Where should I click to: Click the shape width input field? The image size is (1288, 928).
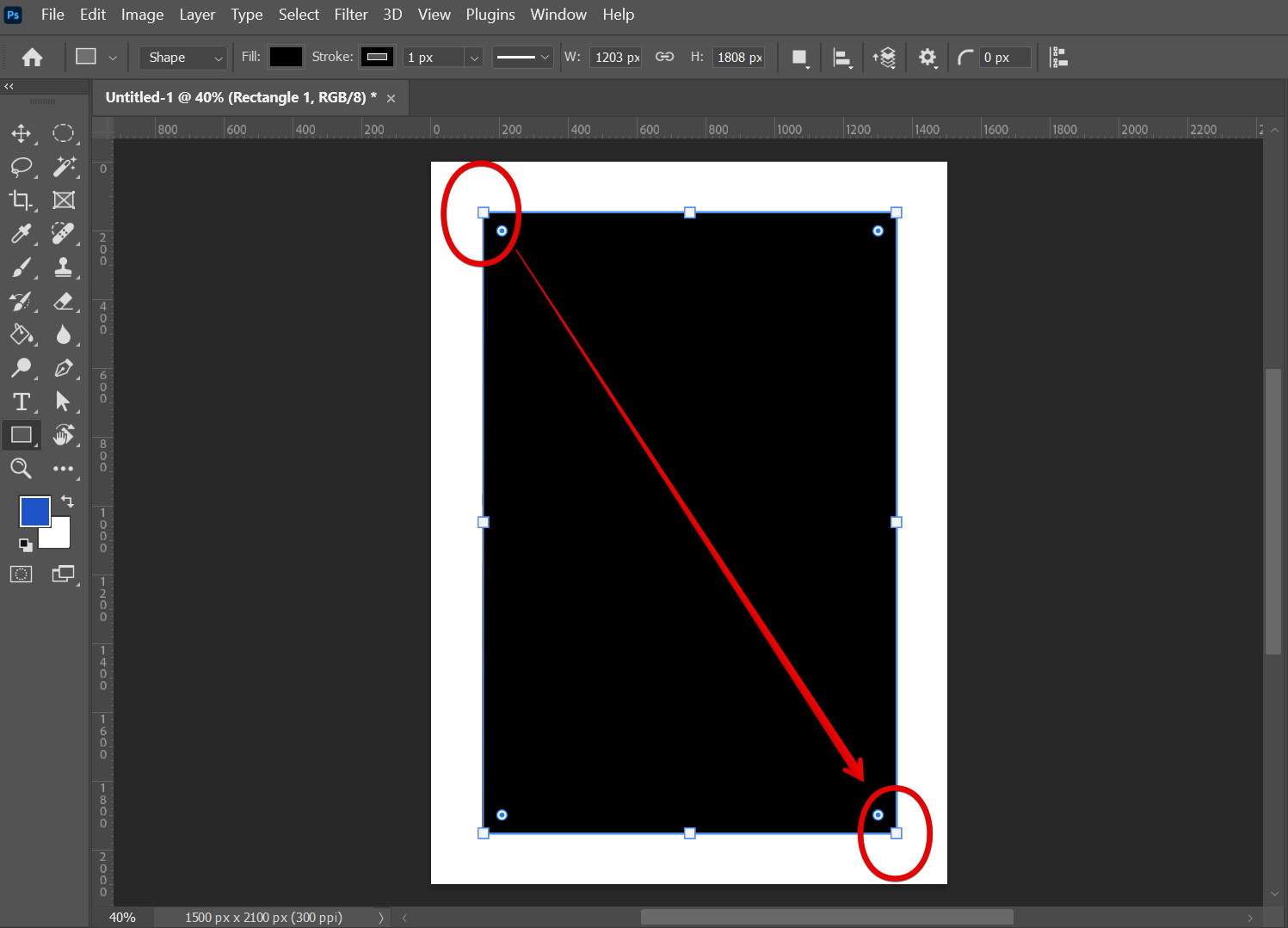[x=615, y=58]
